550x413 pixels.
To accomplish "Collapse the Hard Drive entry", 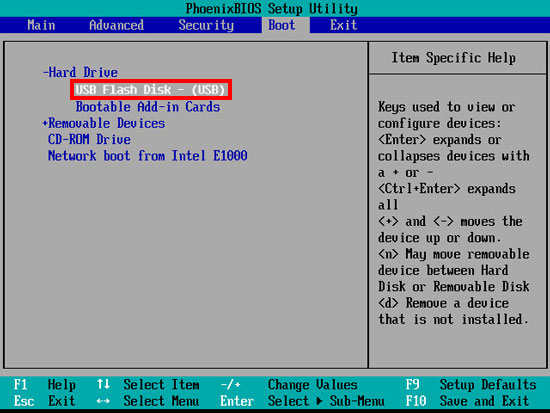I will coord(80,72).
